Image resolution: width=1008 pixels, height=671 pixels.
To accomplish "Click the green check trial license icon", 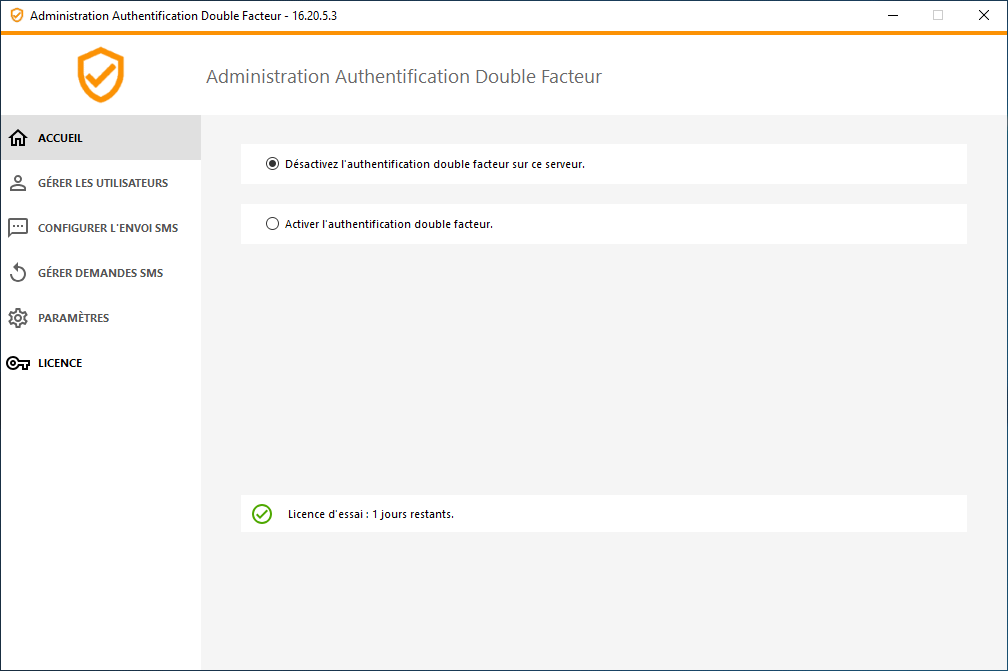I will point(262,514).
